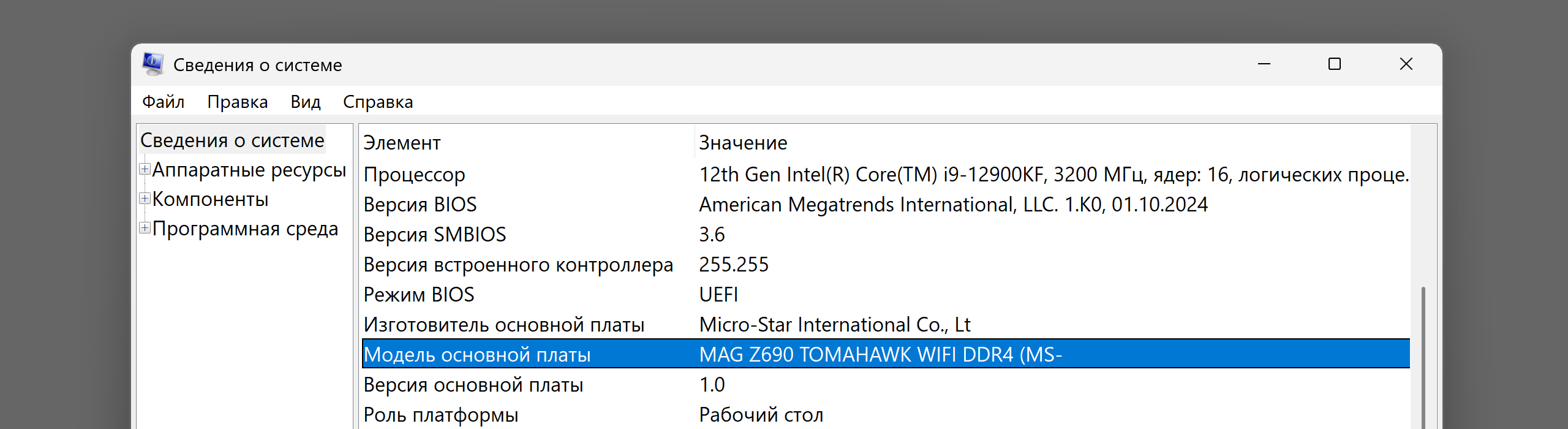Image resolution: width=1568 pixels, height=429 pixels.
Task: Click the 3.6 SMBIOS version value
Action: click(x=712, y=235)
